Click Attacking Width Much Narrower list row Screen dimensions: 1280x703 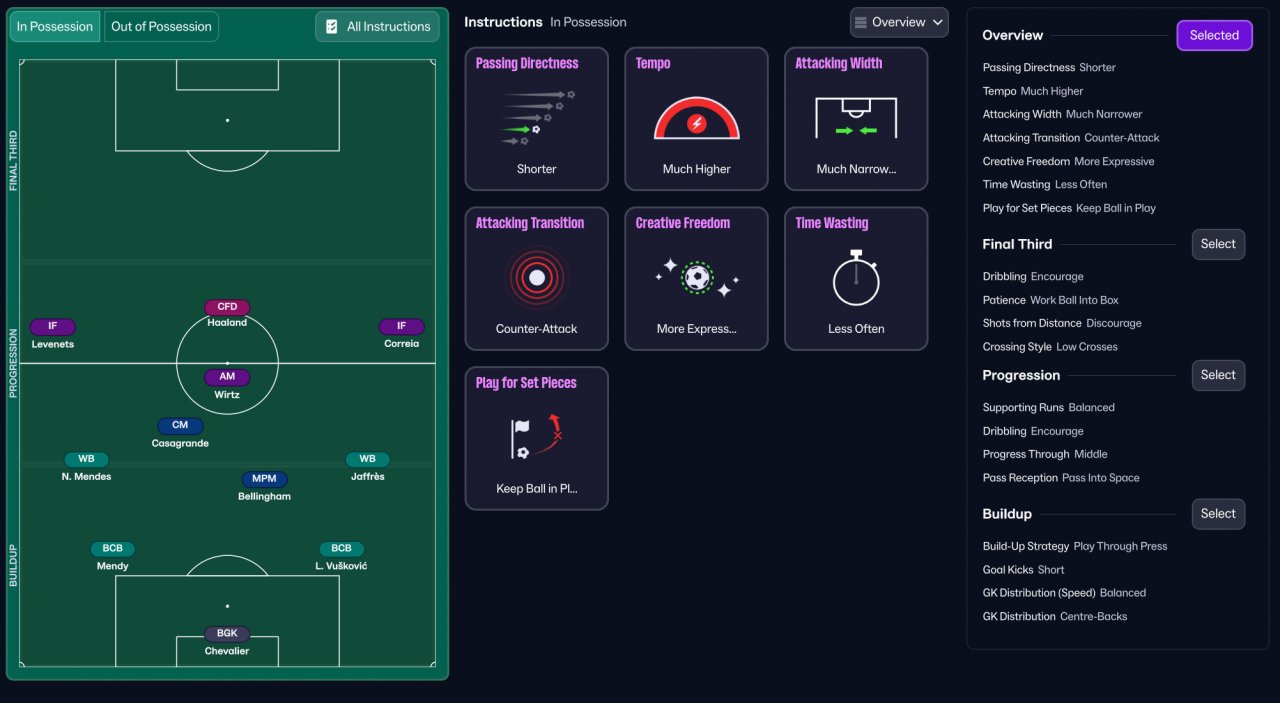tap(1062, 114)
